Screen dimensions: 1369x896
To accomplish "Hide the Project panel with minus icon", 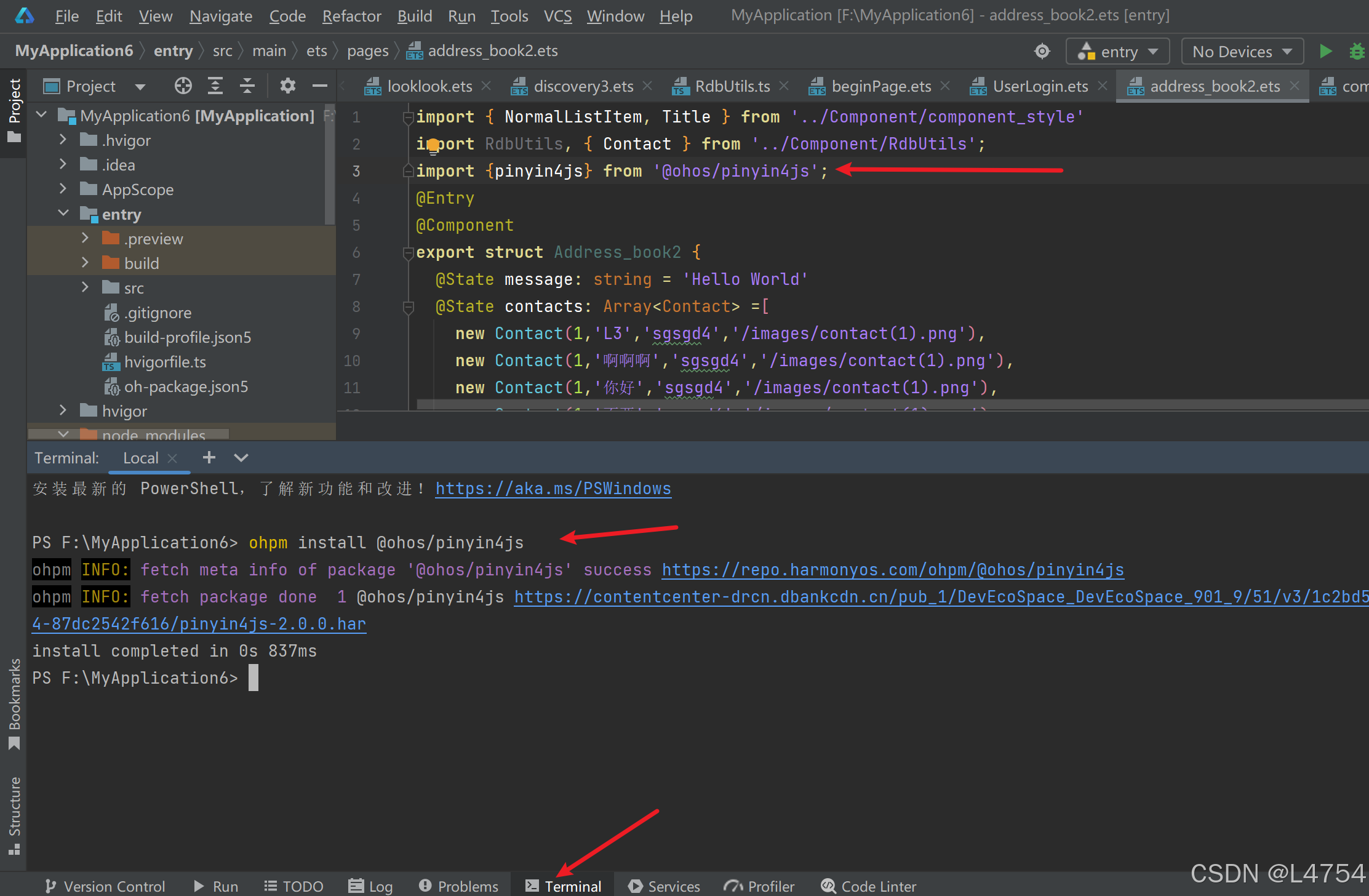I will [320, 86].
